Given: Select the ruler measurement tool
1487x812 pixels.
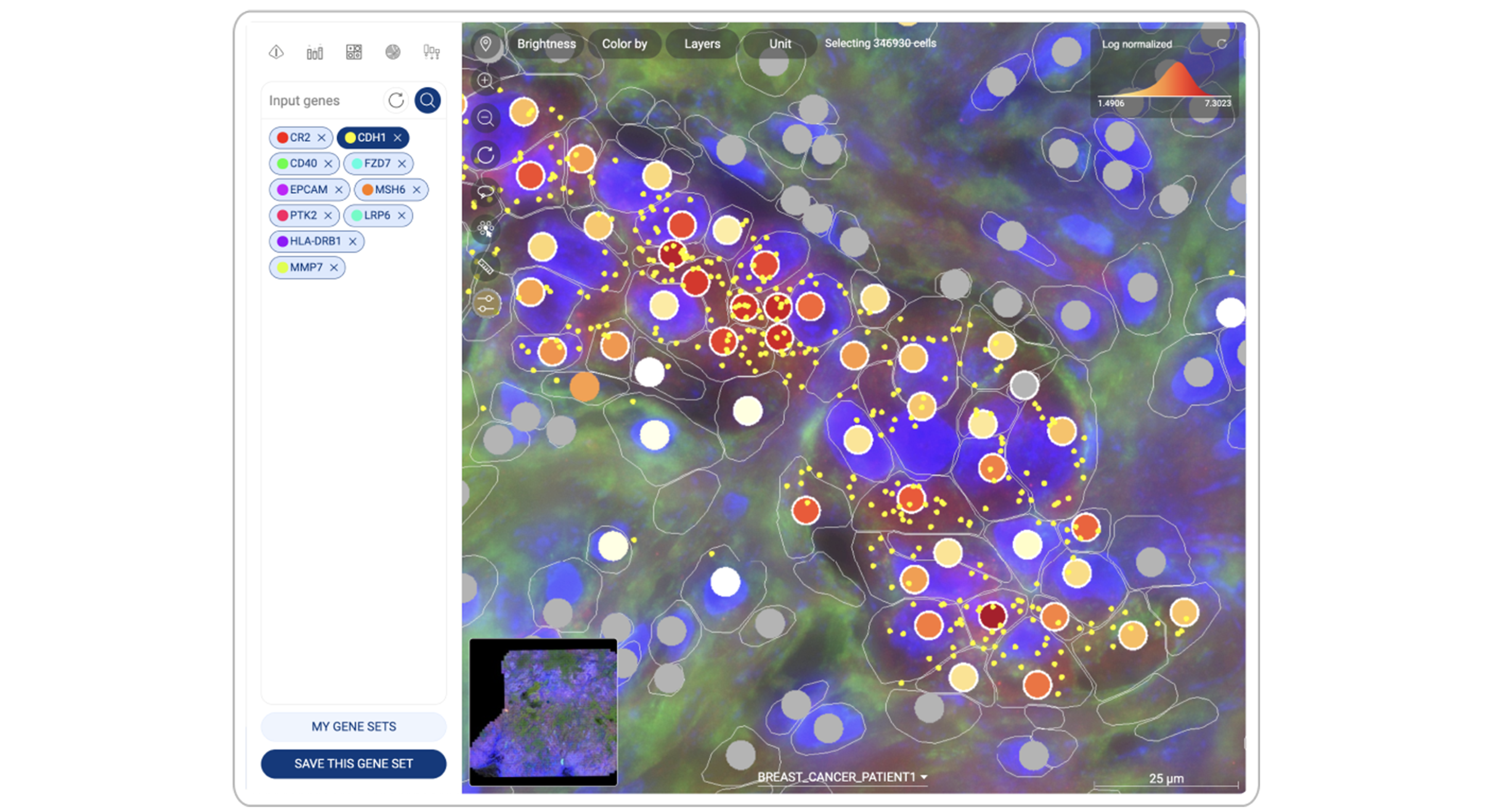Looking at the screenshot, I should (485, 266).
